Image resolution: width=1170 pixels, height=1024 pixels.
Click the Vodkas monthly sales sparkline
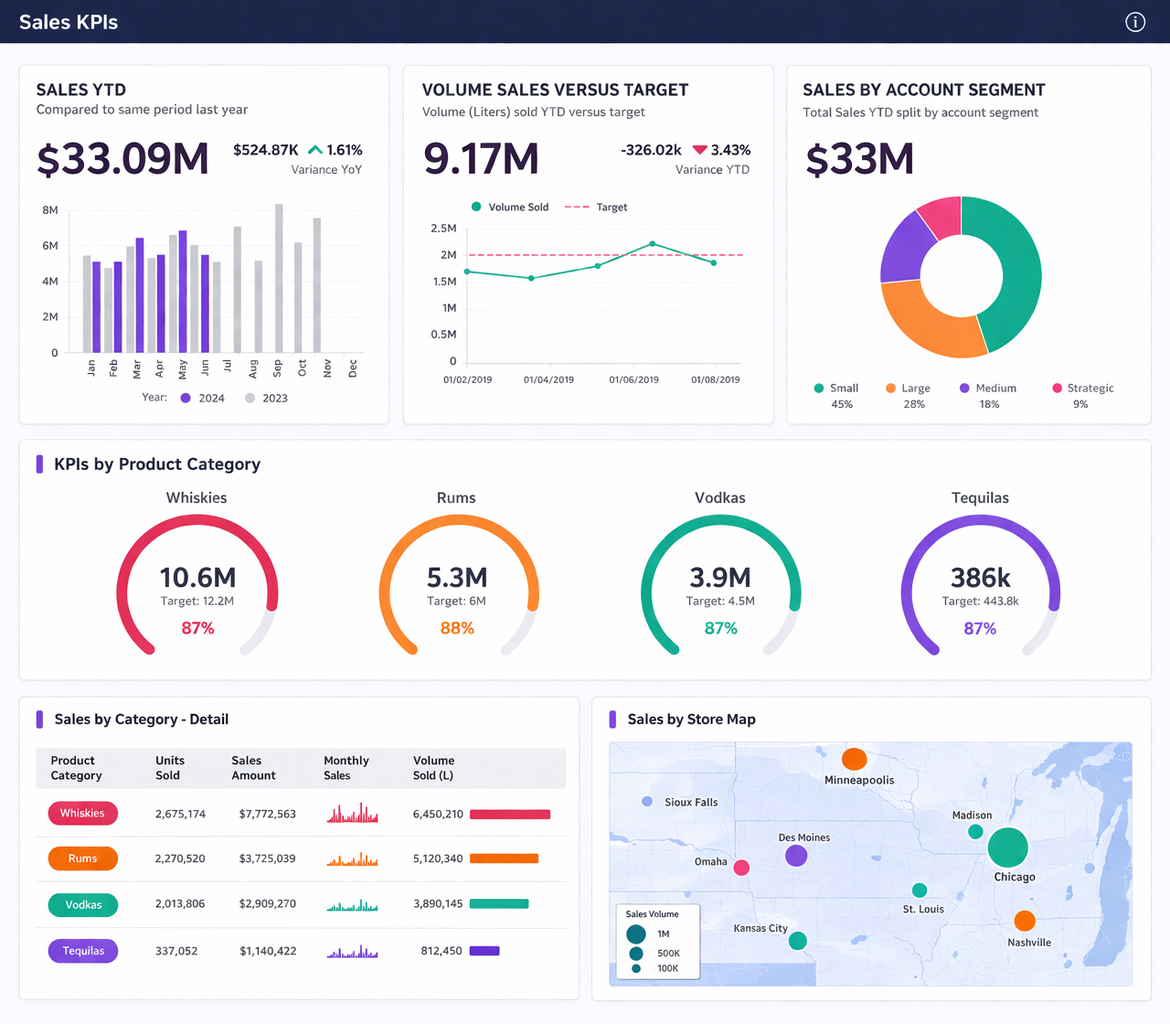tap(352, 905)
